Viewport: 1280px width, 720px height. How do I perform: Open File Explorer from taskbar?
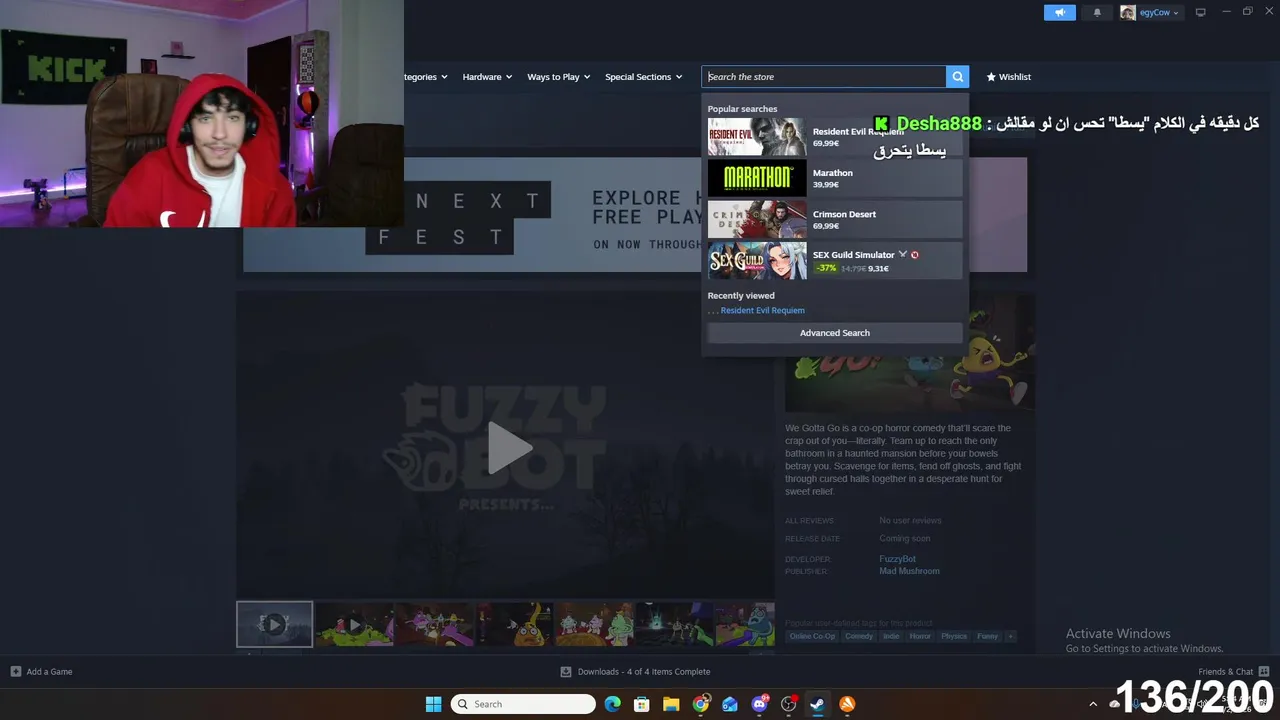tap(671, 704)
